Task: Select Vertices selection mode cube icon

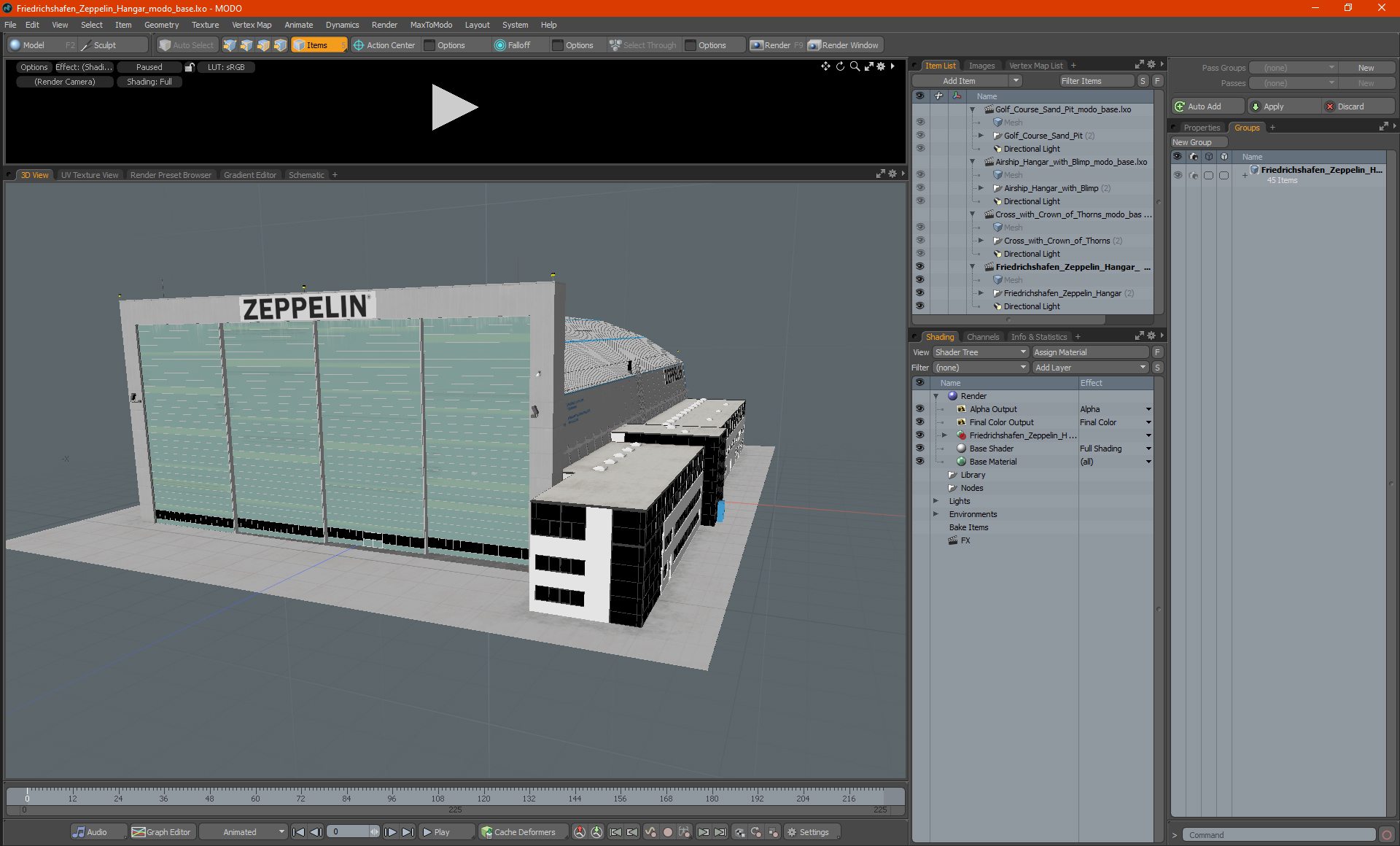Action: (x=230, y=45)
